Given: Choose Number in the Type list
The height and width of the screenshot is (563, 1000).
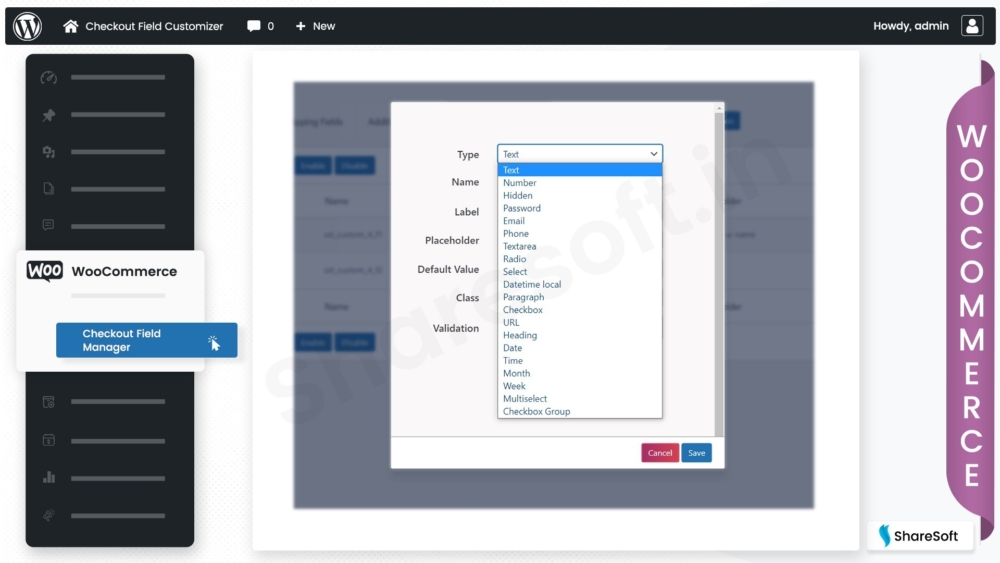Looking at the screenshot, I should (x=580, y=182).
